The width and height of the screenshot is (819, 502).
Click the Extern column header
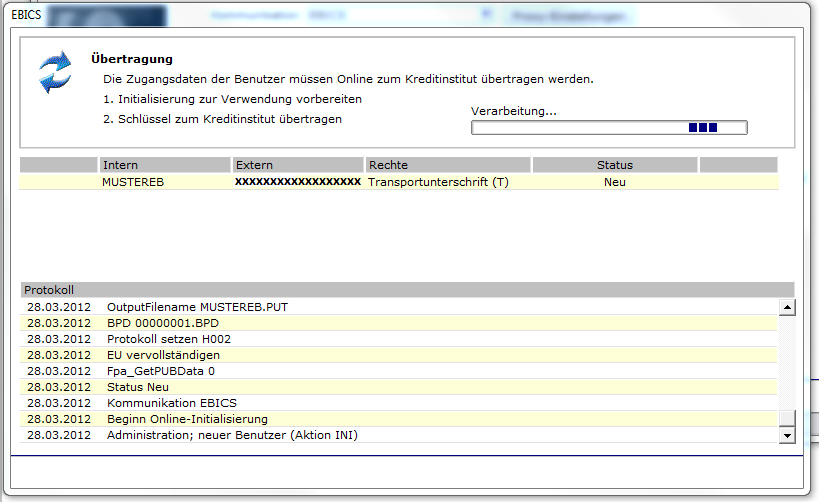tap(298, 165)
